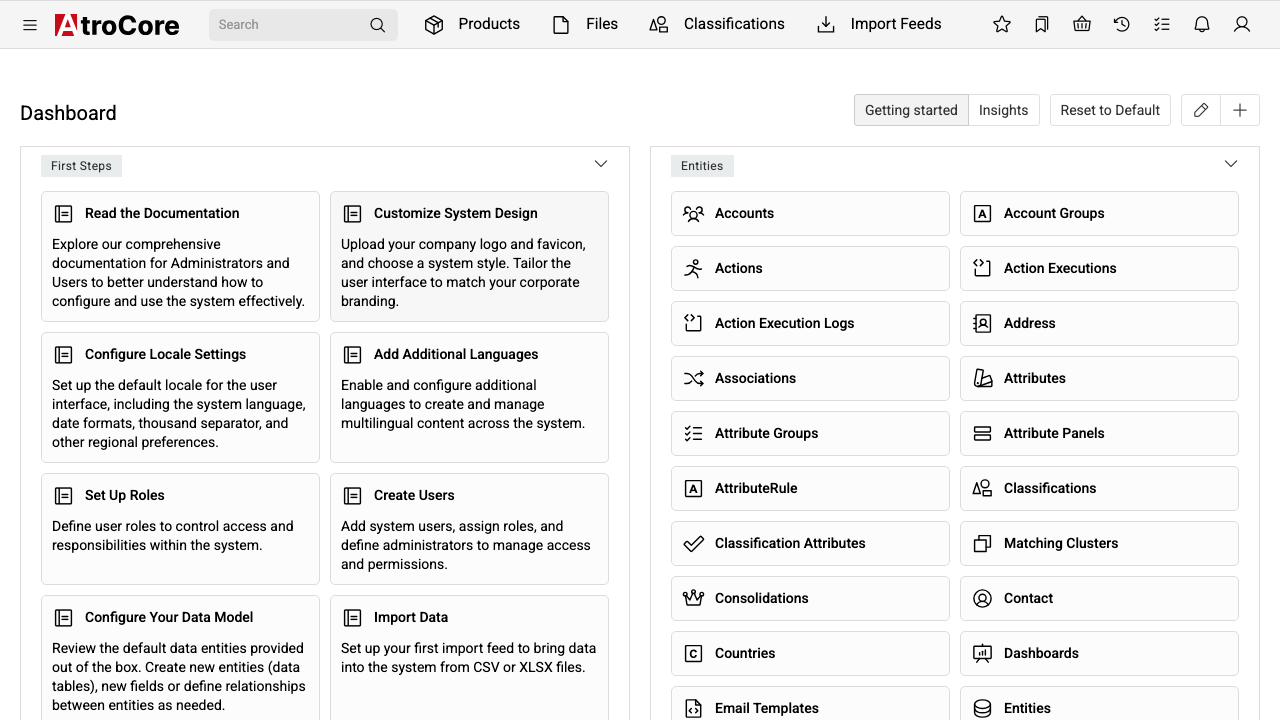Click the pencil edit dashboard icon

[x=1201, y=110]
